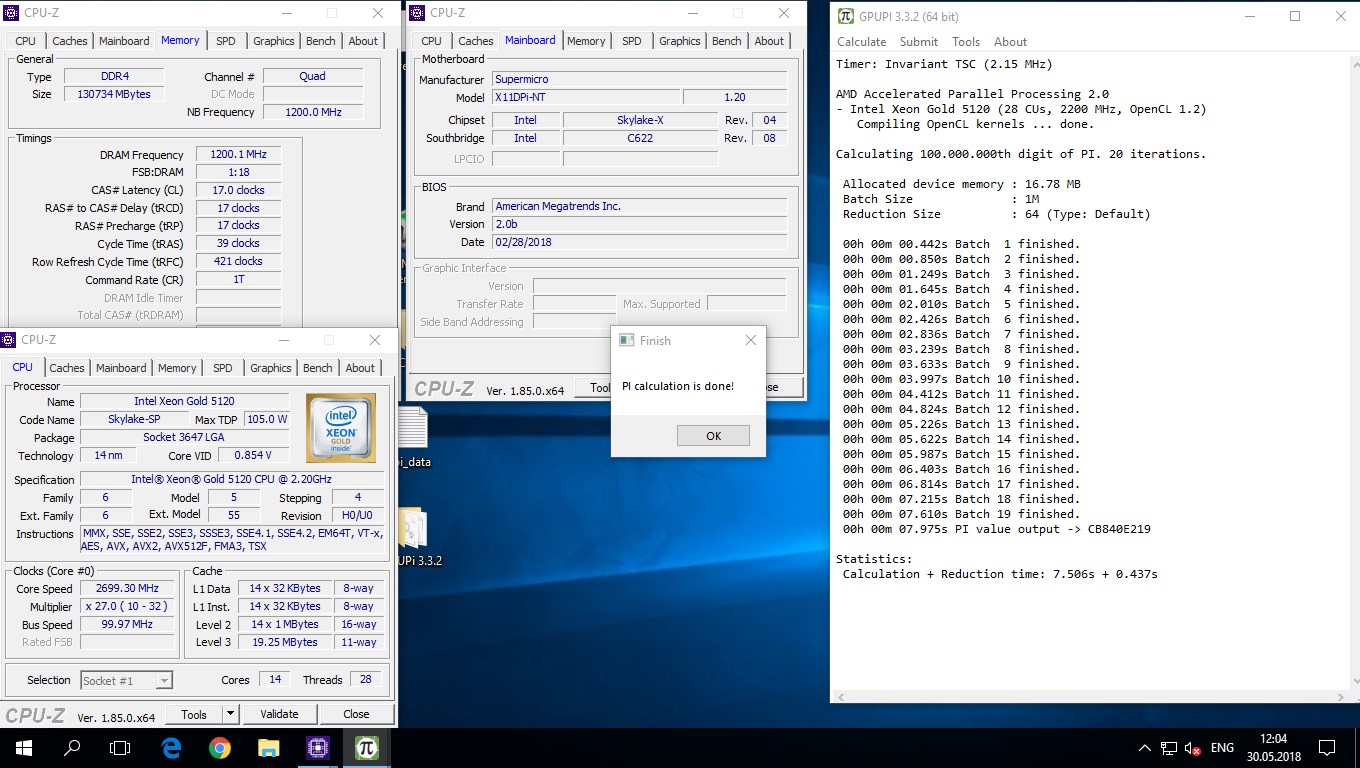
Task: Click Supermicro manufacturer field
Action: click(640, 79)
